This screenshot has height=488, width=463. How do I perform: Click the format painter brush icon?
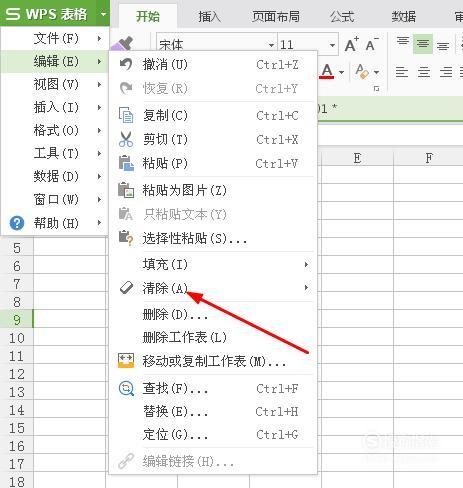coord(122,44)
